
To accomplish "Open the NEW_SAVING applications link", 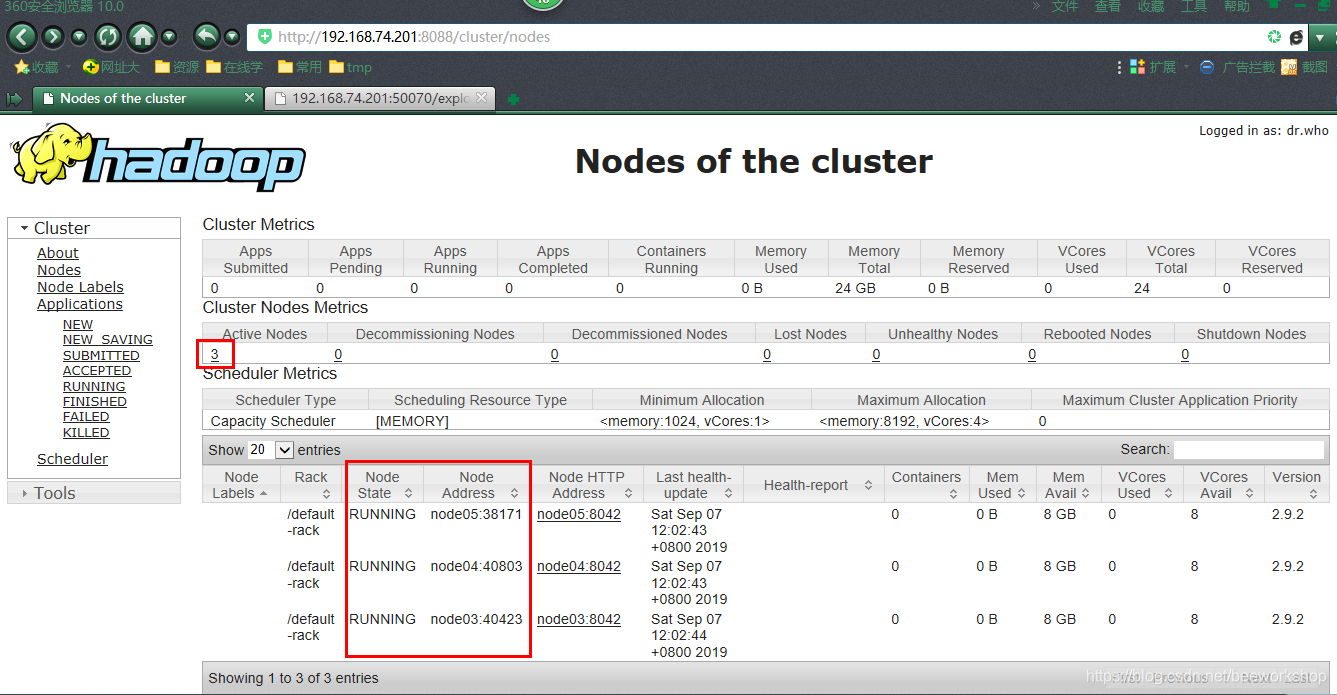I will click(x=108, y=340).
